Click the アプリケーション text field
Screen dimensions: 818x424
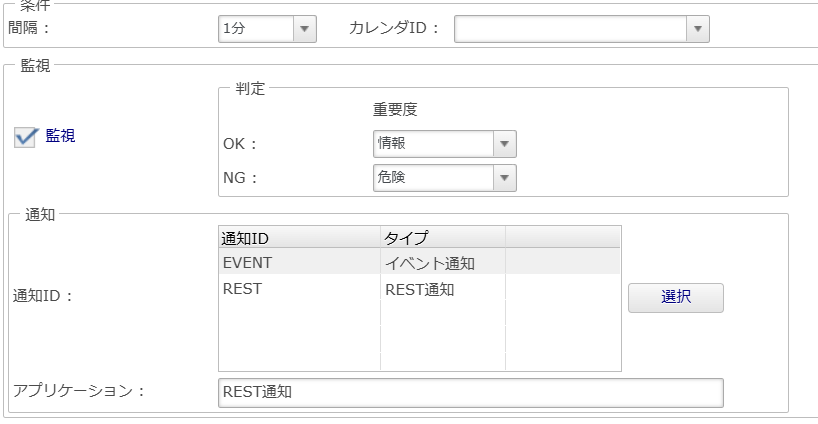[x=469, y=392]
